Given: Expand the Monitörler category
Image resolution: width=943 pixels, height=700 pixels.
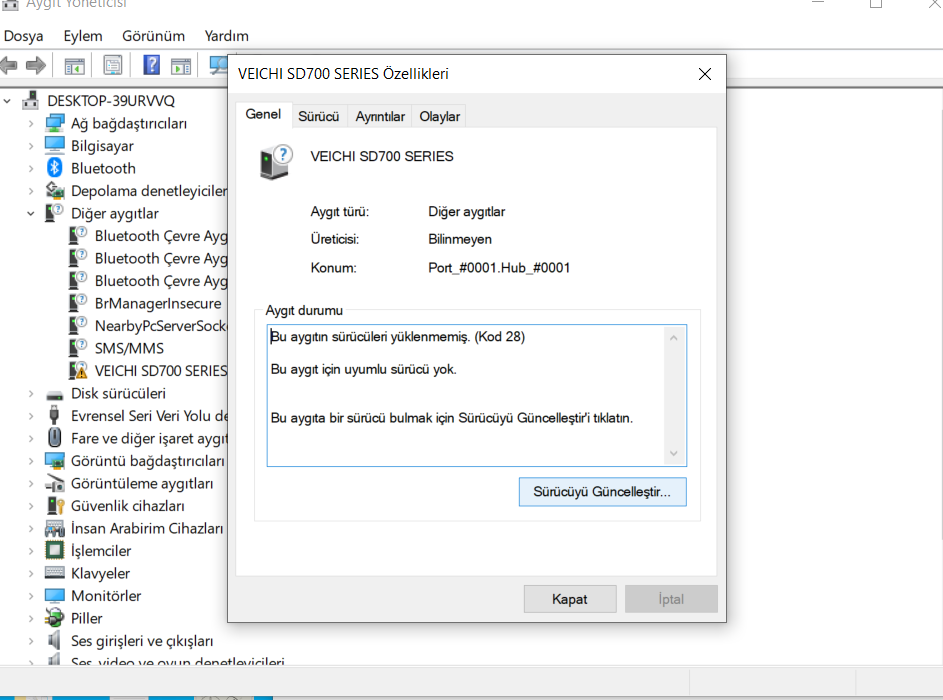Looking at the screenshot, I should [x=31, y=596].
